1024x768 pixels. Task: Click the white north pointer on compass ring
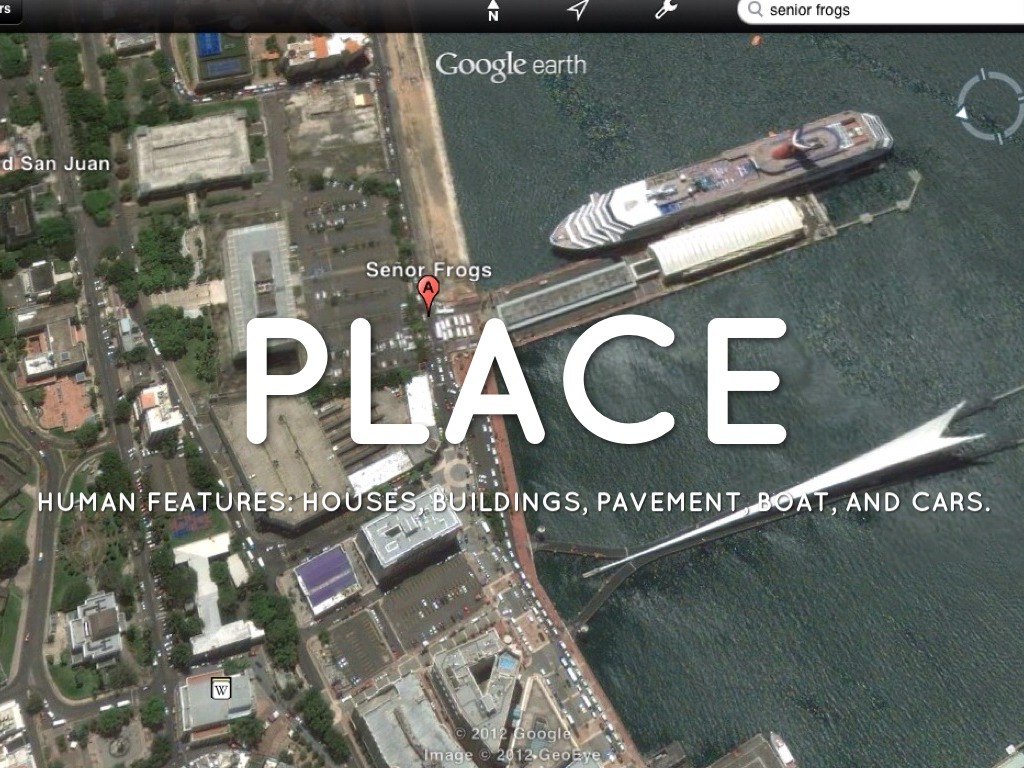point(962,113)
